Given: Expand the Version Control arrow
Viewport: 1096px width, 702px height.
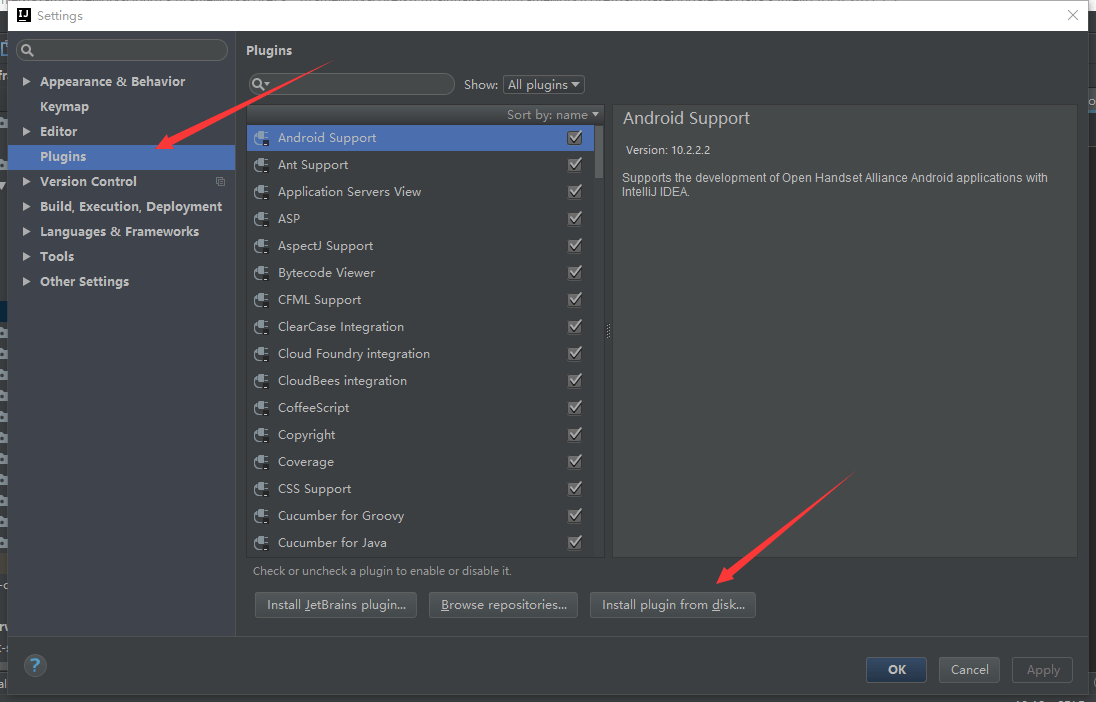Looking at the screenshot, I should tap(27, 182).
